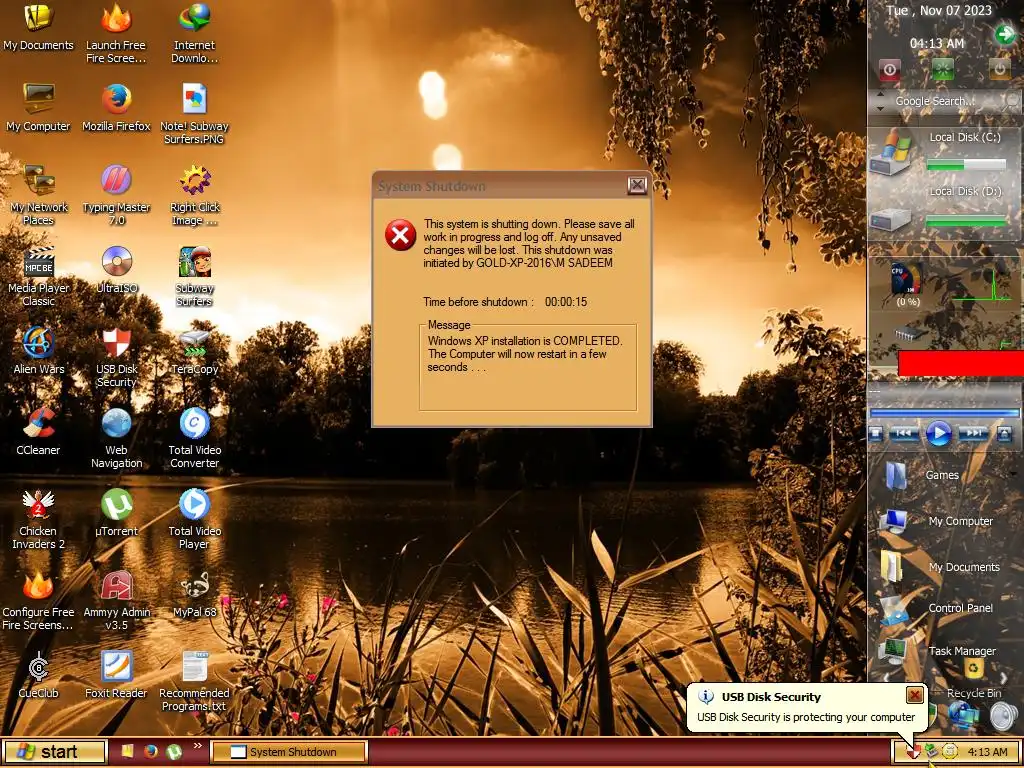The image size is (1024, 768).
Task: Open Internet Download Manager desktop icon
Action: (x=195, y=33)
